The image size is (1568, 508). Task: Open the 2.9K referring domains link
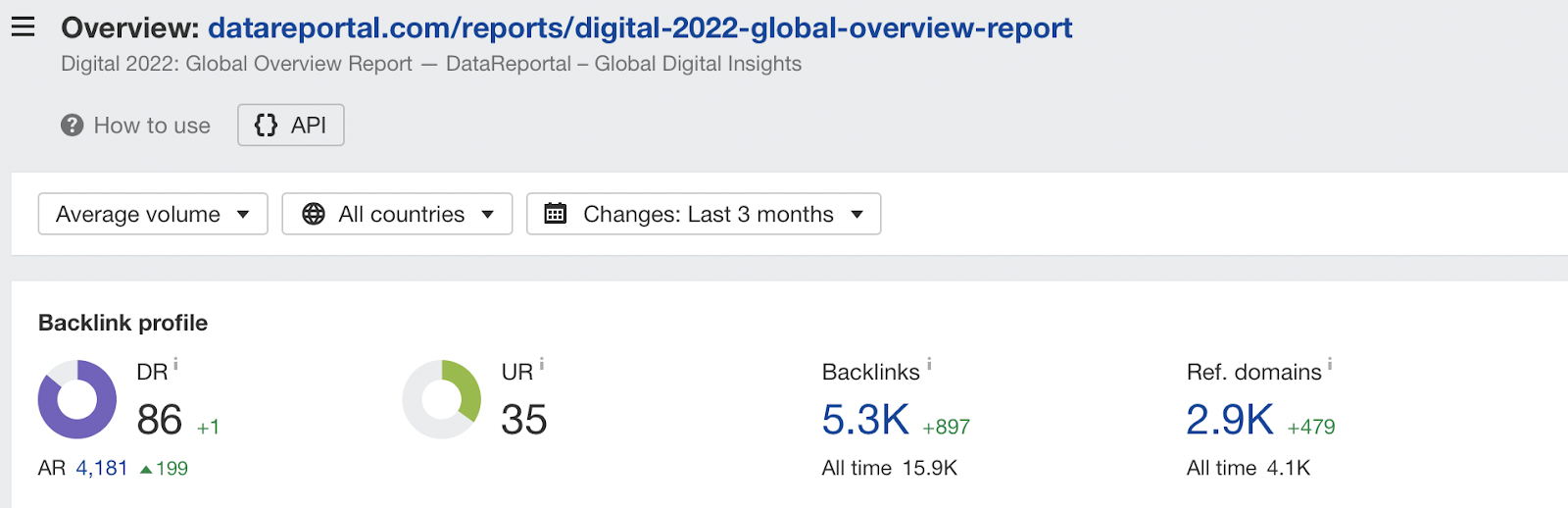click(x=1230, y=420)
